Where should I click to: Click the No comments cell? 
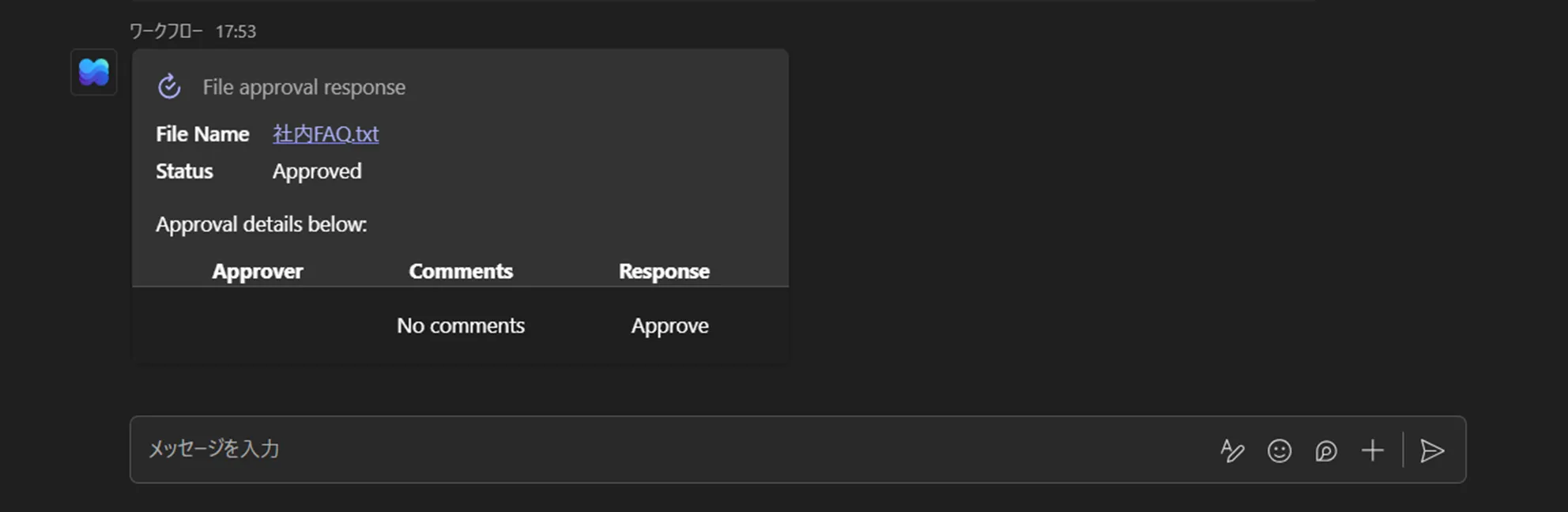[x=461, y=326]
